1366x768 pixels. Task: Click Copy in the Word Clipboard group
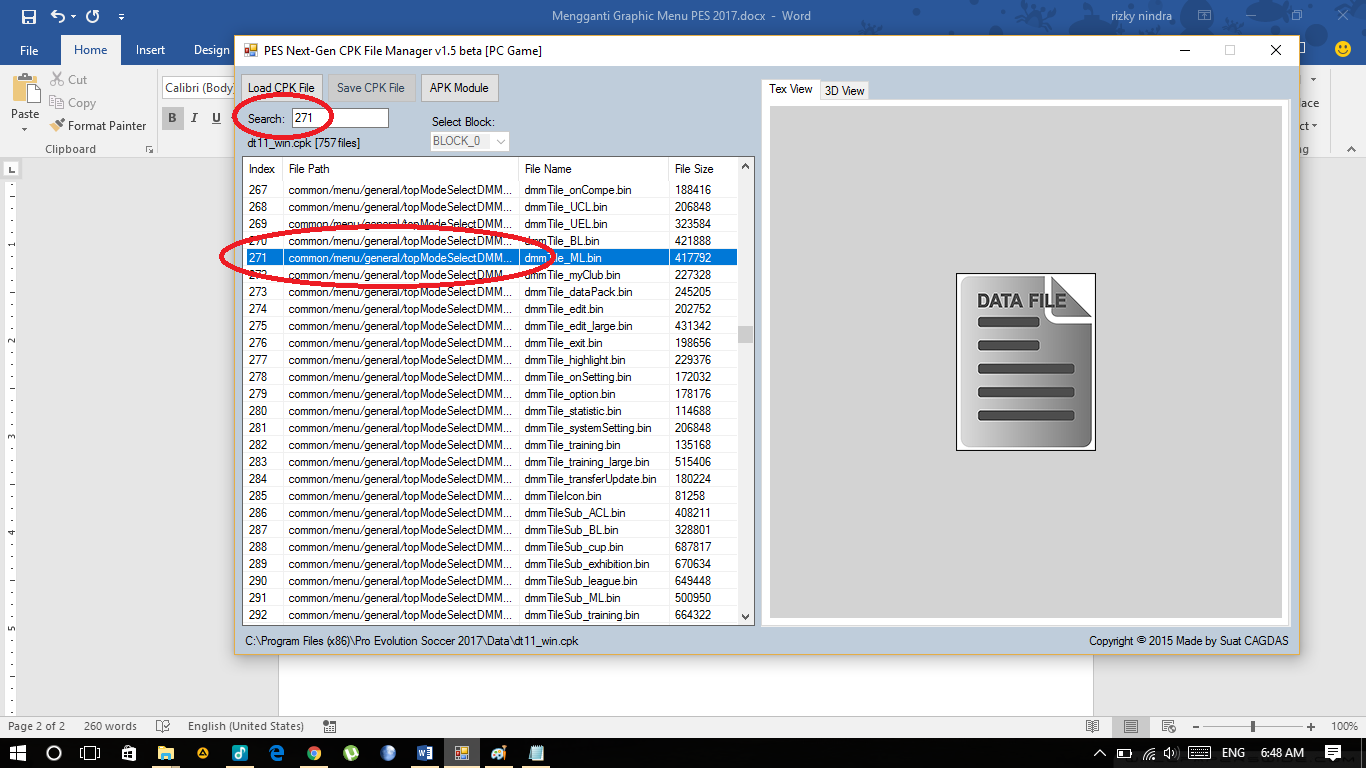click(x=72, y=103)
